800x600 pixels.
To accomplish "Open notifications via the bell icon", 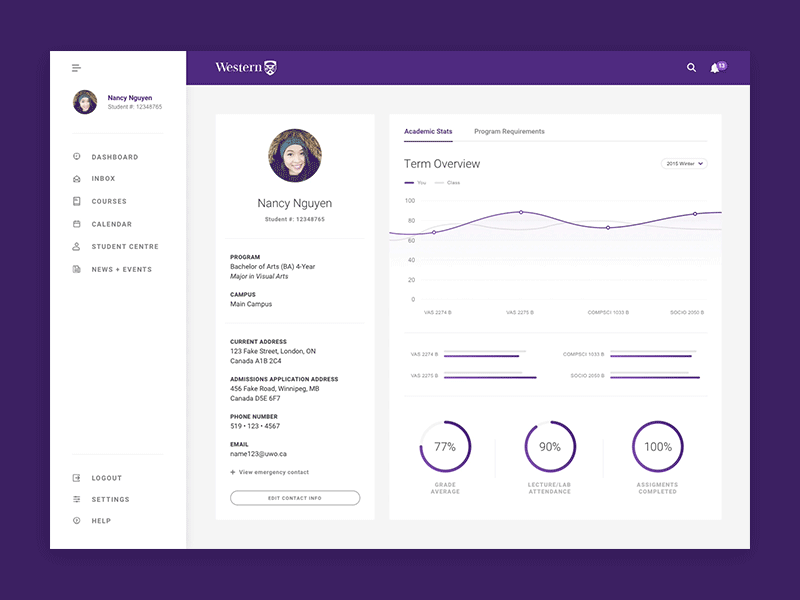I will point(716,67).
